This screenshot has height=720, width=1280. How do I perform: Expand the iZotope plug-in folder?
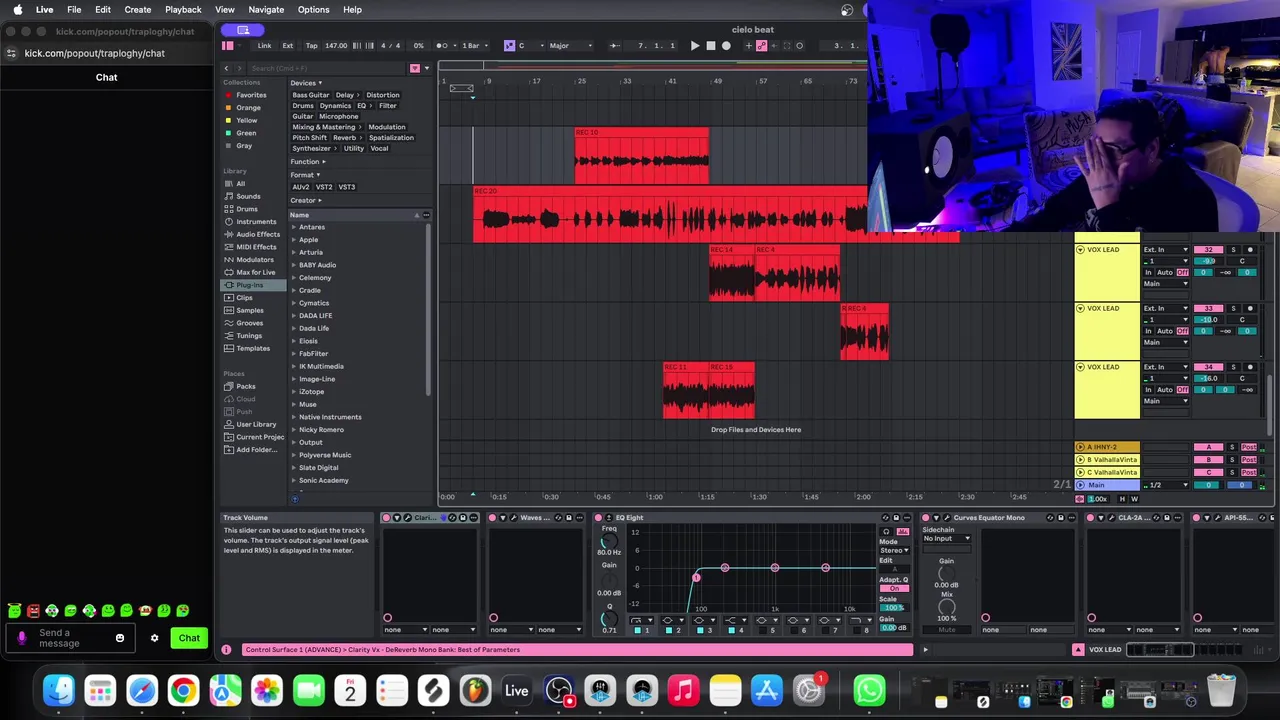tap(294, 391)
